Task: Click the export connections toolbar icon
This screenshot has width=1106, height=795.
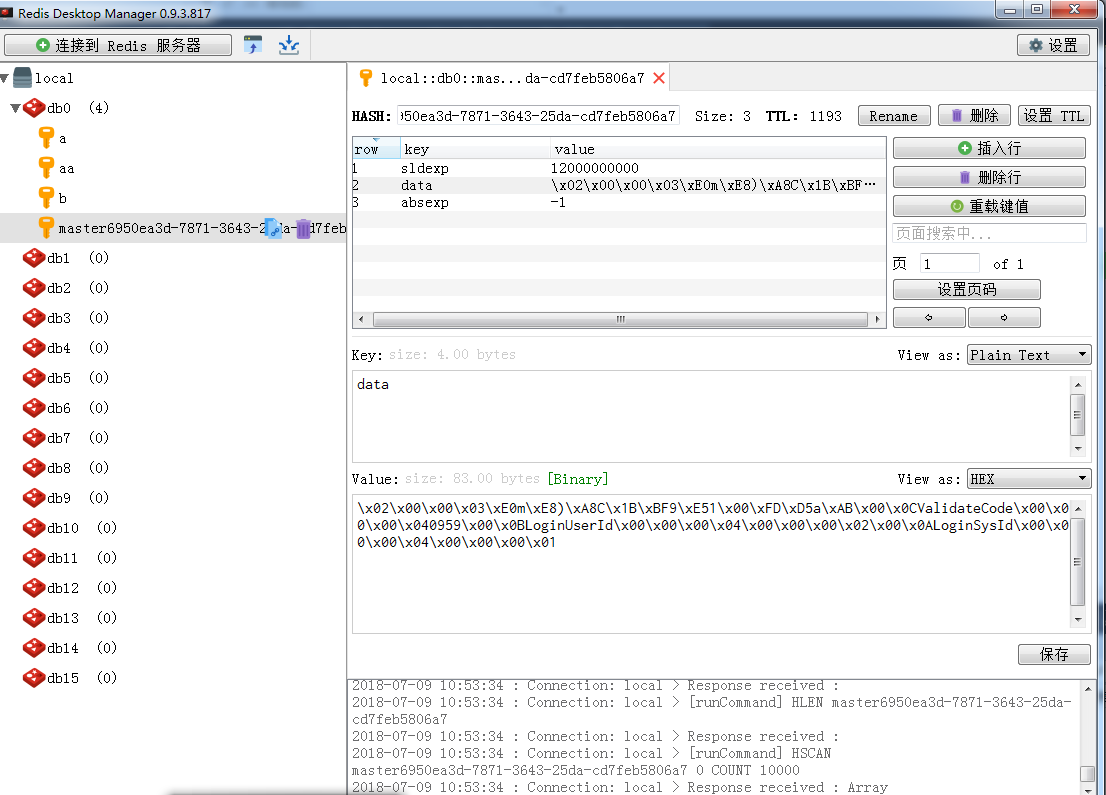Action: pos(253,45)
